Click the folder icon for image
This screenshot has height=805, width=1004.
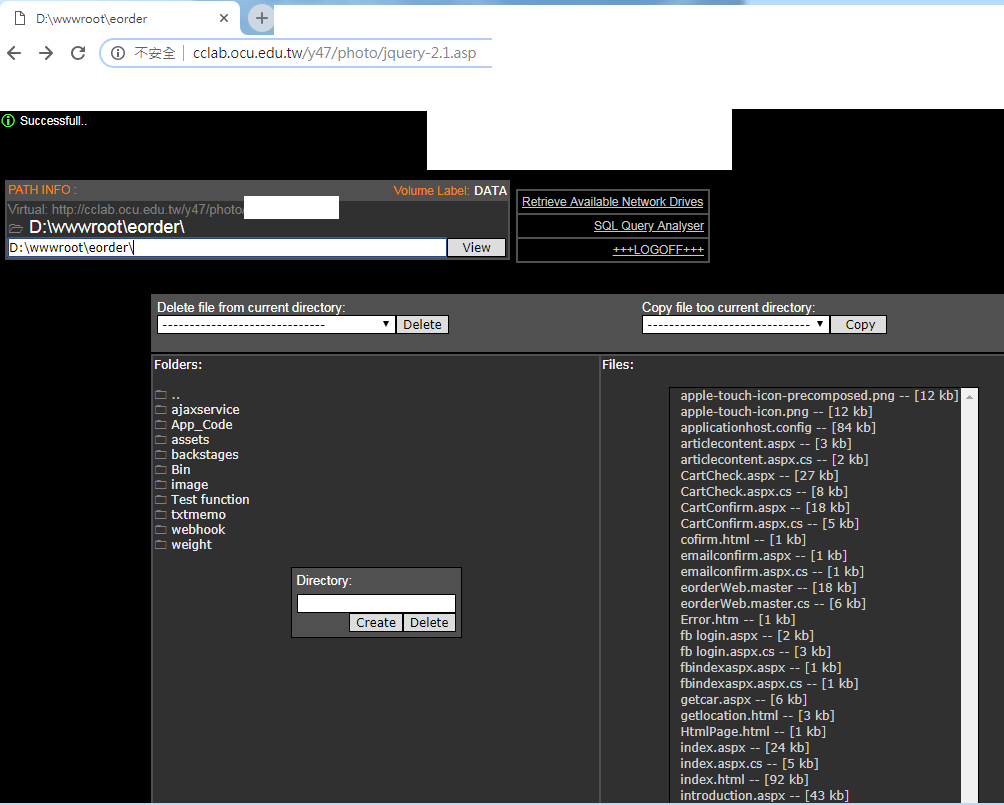(x=161, y=485)
